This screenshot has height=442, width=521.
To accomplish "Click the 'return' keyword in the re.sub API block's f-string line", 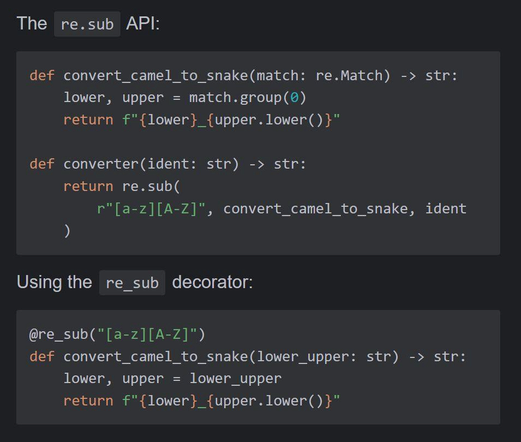I will click(x=88, y=120).
